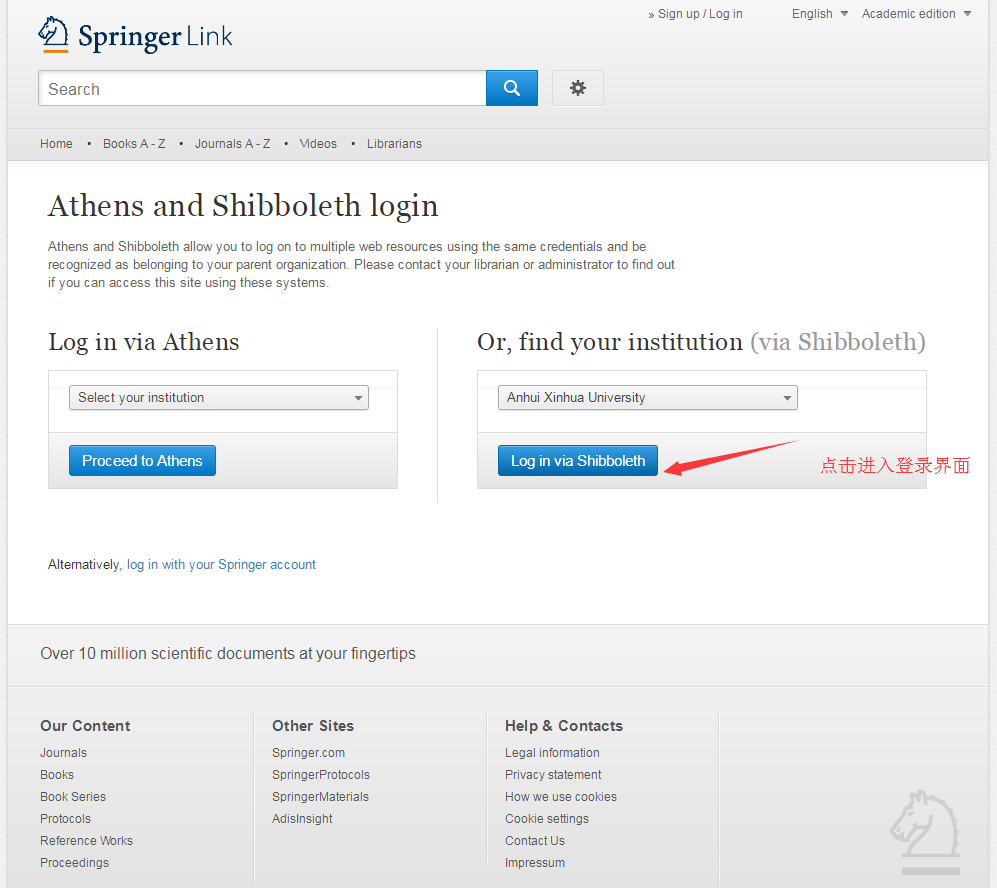
Task: Open the Librarians menu item
Action: 394,144
